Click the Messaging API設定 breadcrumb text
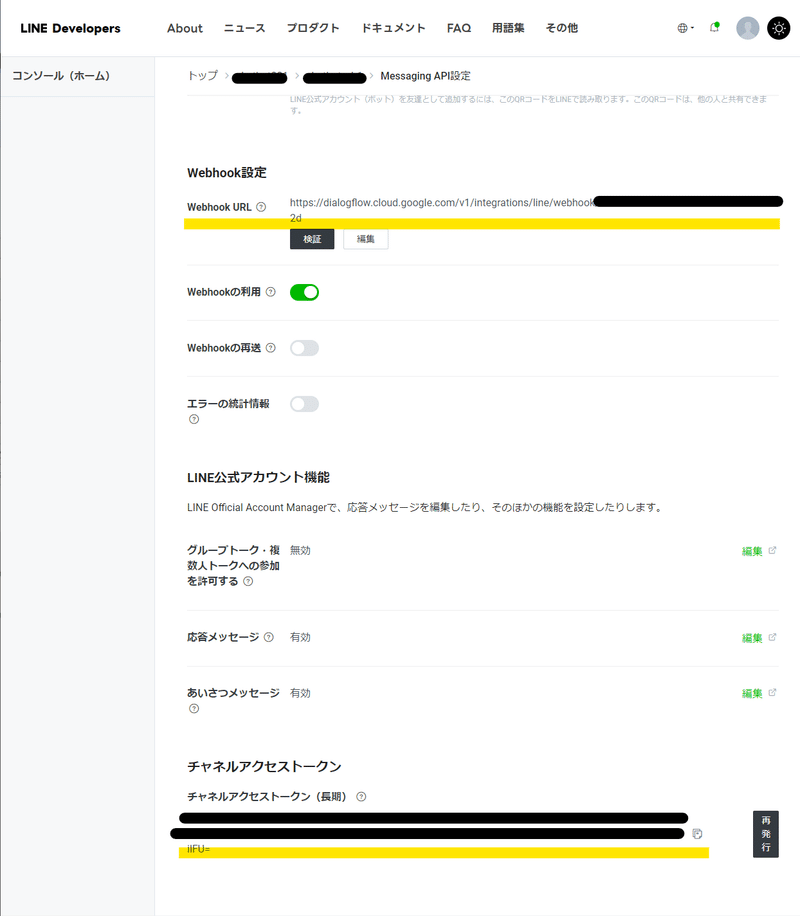This screenshot has height=916, width=800. coord(425,76)
